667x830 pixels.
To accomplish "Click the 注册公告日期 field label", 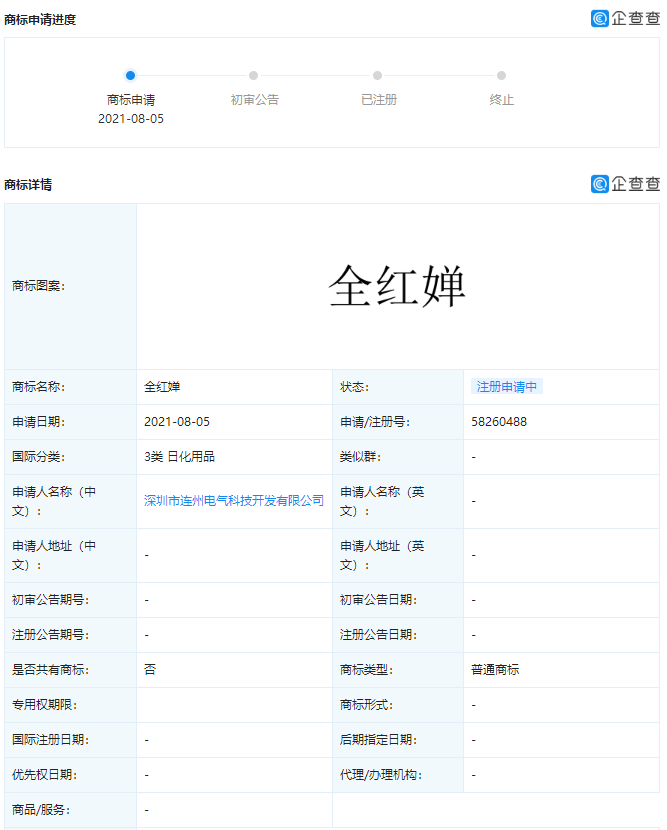I will [x=378, y=635].
